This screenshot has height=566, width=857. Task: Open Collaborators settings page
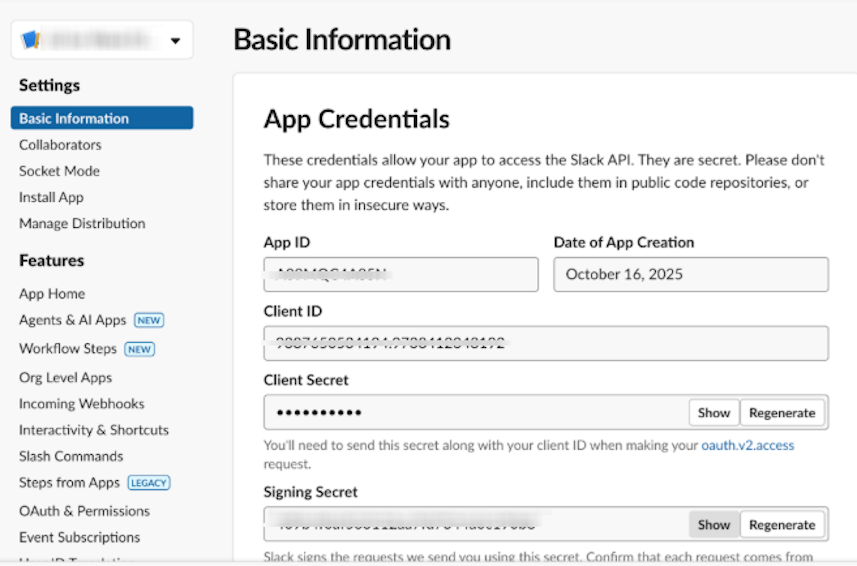tap(60, 145)
